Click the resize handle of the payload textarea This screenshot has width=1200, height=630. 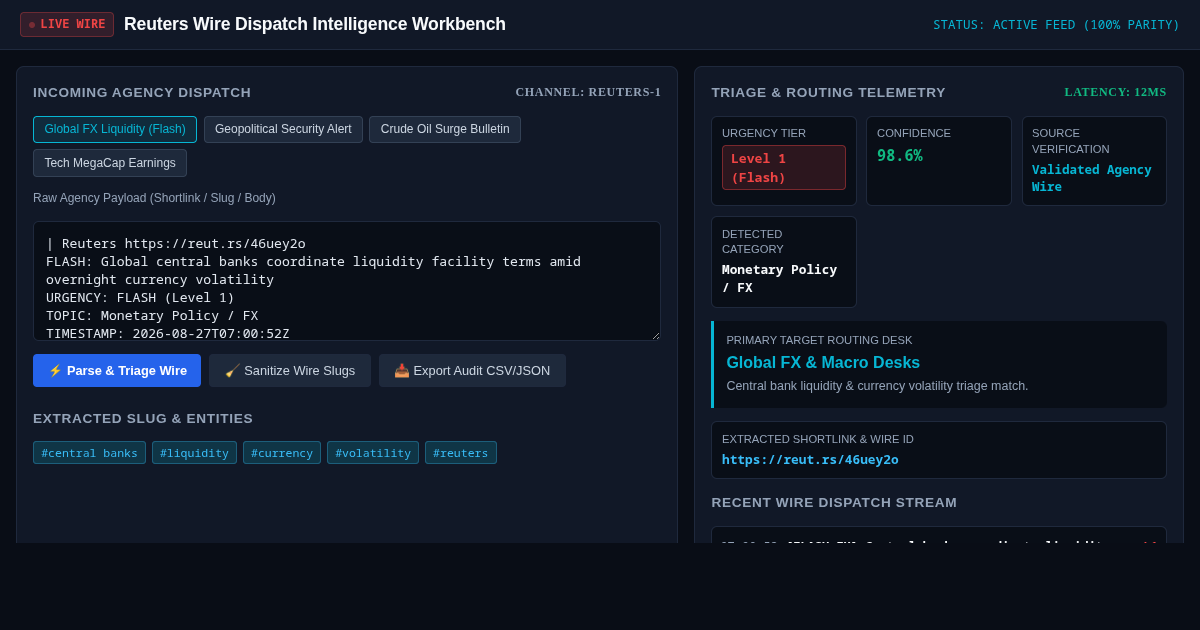[654, 334]
